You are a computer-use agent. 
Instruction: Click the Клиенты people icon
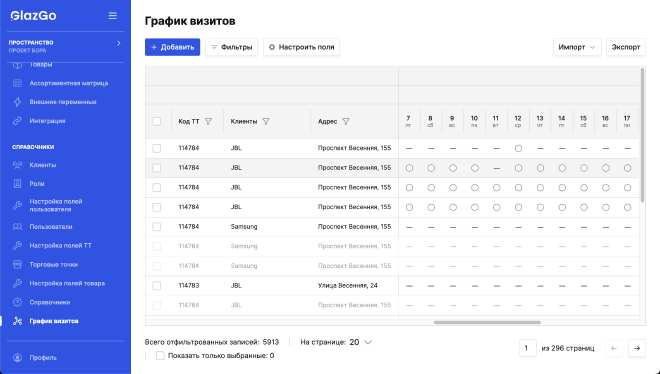click(x=17, y=165)
